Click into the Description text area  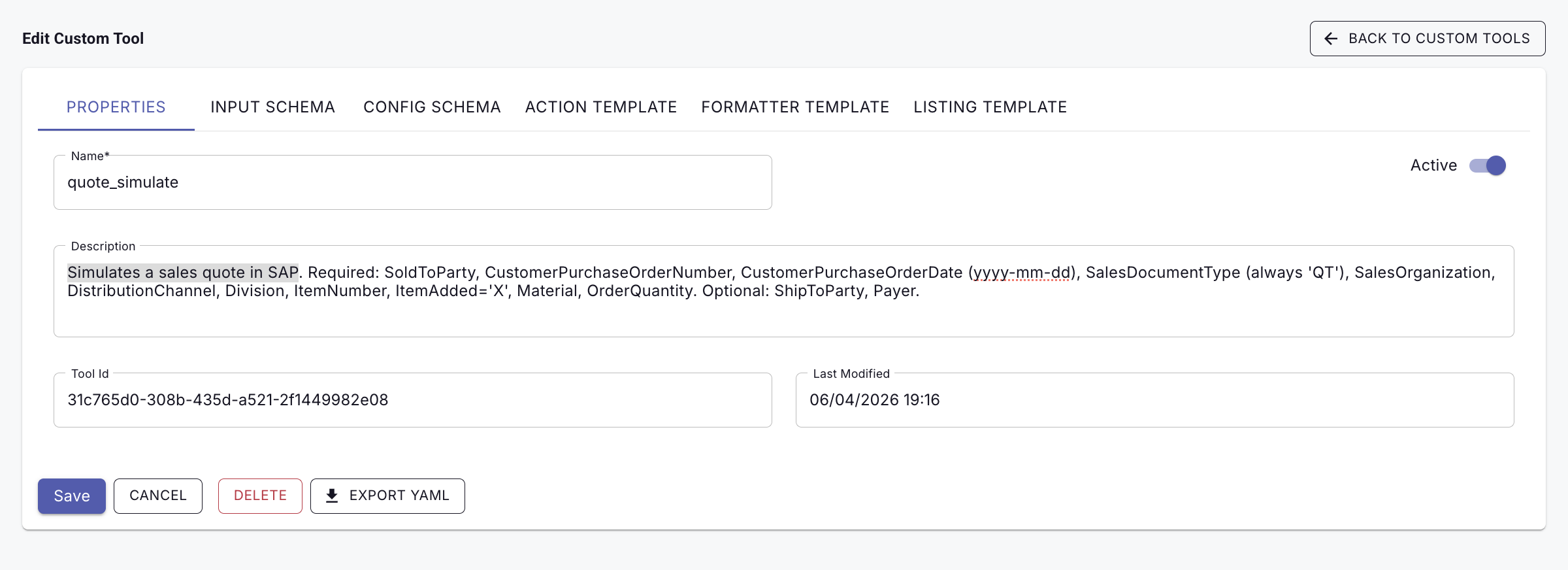point(784,292)
